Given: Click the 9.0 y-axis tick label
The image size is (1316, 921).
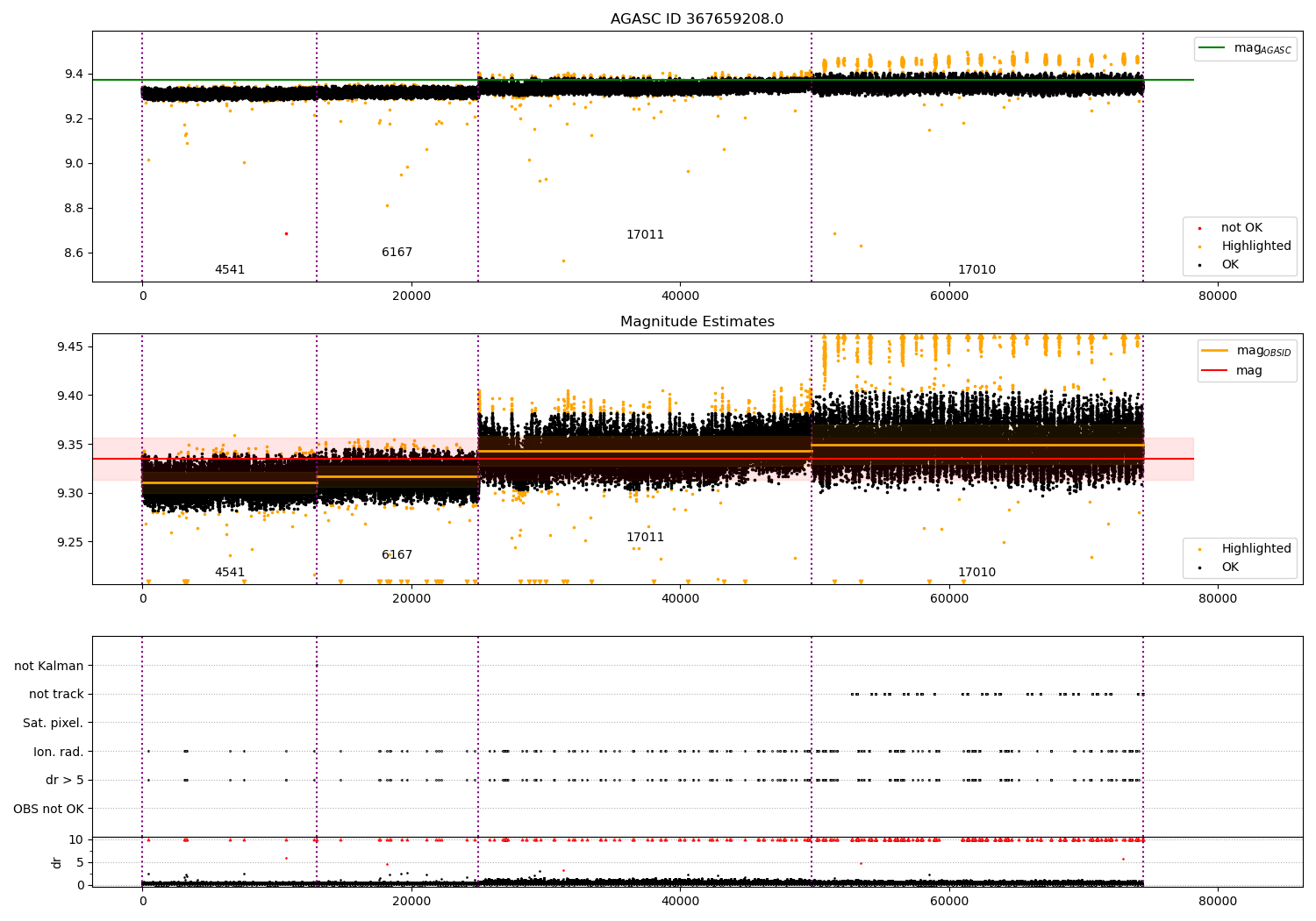Looking at the screenshot, I should tap(74, 163).
